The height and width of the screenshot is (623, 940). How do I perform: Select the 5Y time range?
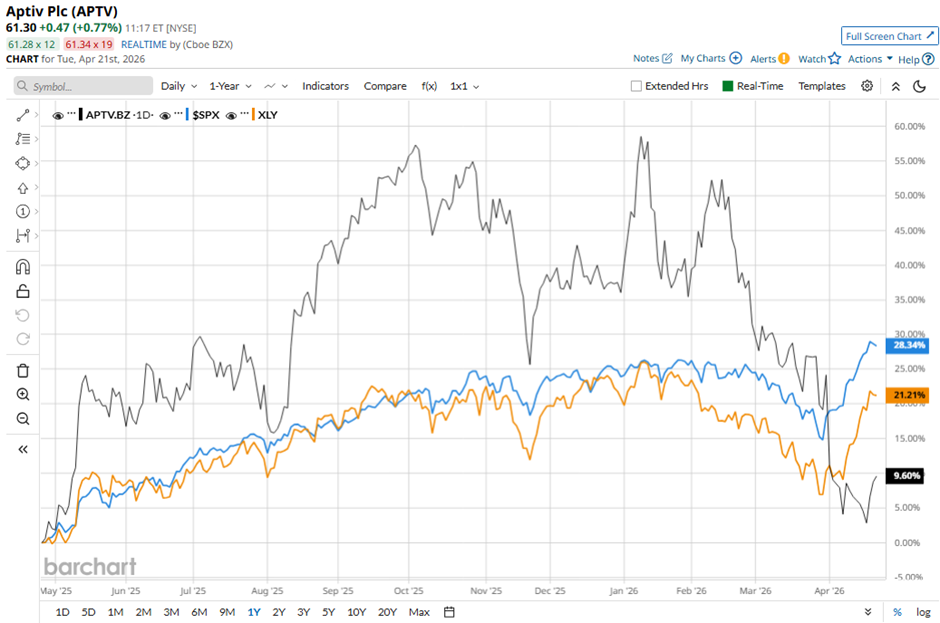(328, 612)
